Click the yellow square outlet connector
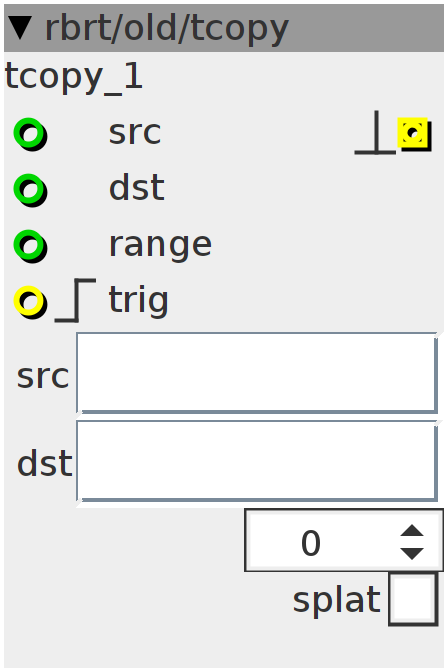 pos(414,134)
